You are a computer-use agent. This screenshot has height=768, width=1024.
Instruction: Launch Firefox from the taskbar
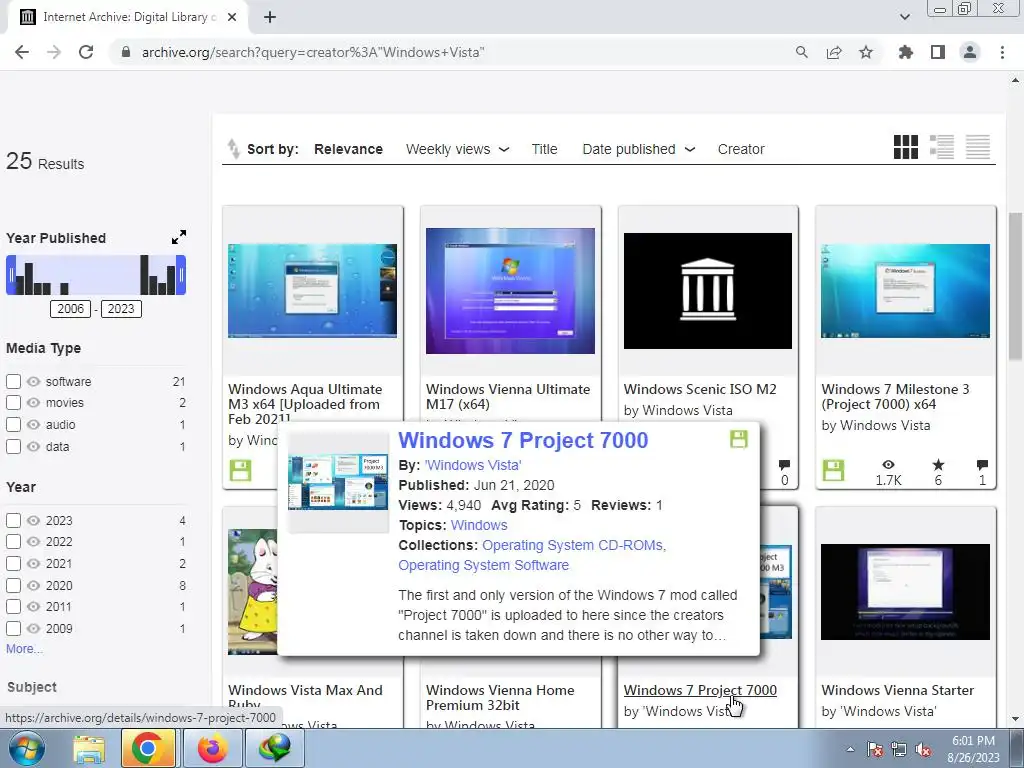click(212, 748)
